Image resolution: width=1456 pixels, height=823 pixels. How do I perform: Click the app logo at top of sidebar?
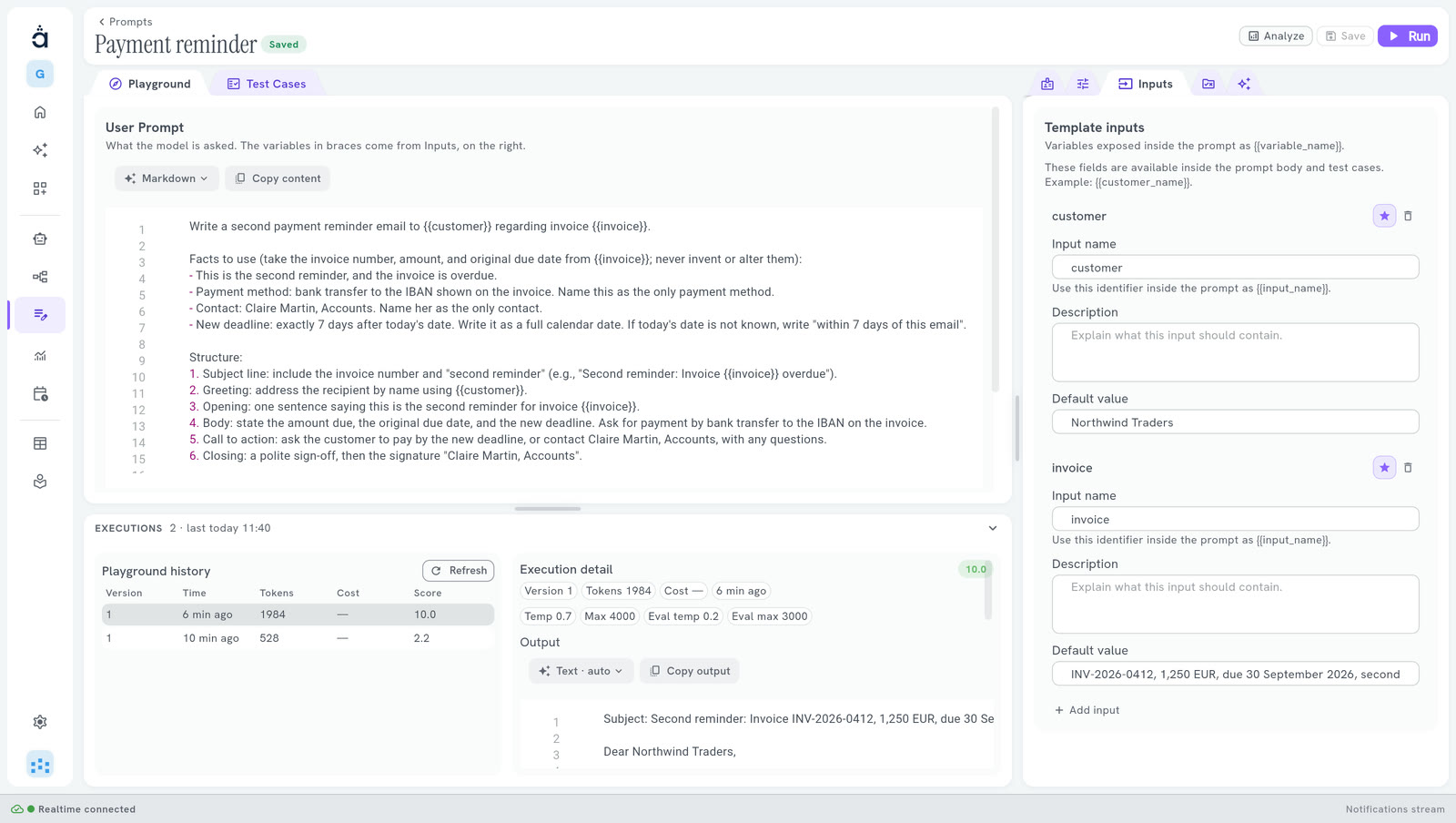[x=40, y=36]
